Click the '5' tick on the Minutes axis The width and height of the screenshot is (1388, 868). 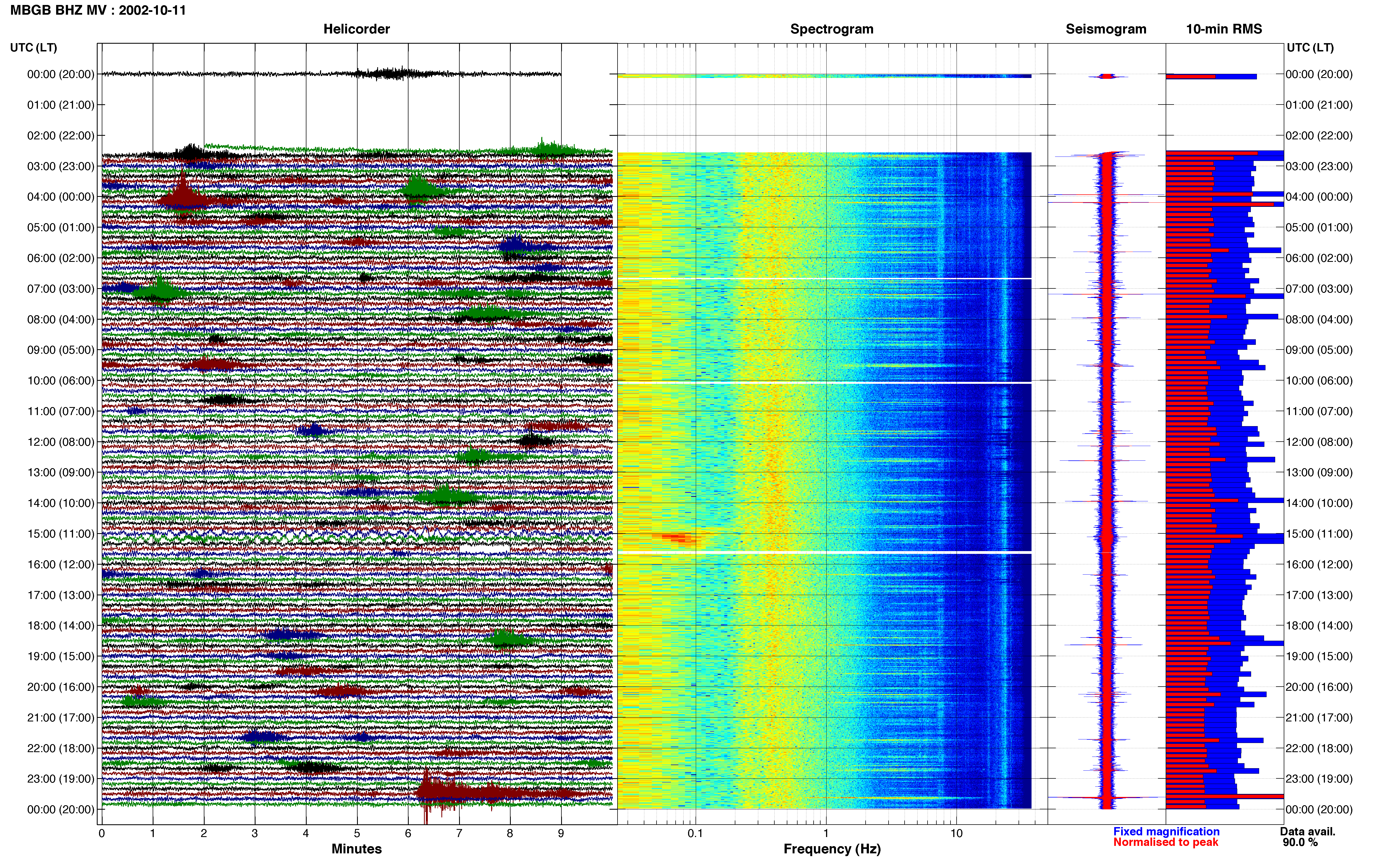point(357,833)
